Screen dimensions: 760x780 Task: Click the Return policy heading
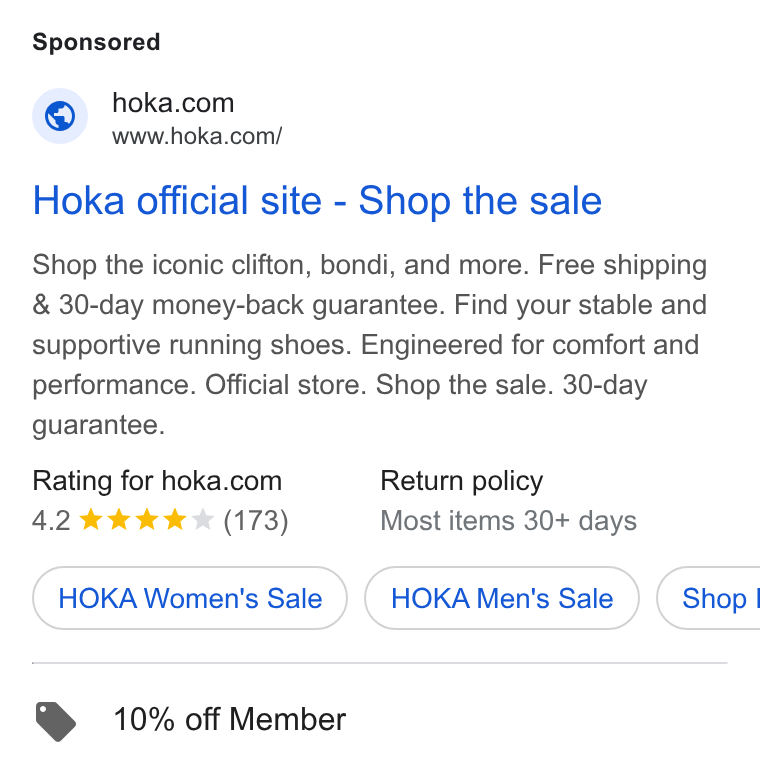[x=462, y=481]
